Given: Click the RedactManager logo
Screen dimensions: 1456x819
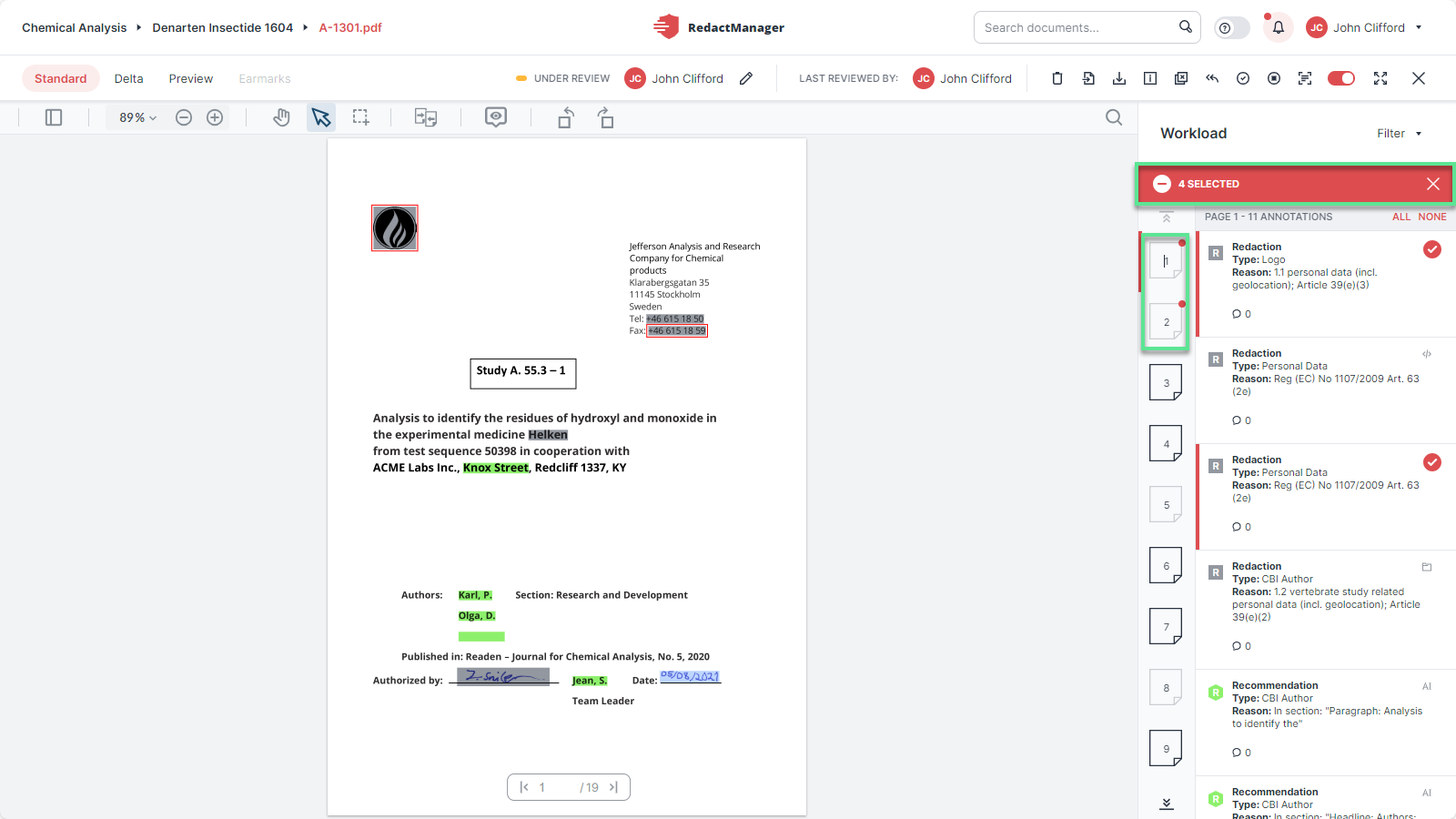Looking at the screenshot, I should point(719,27).
